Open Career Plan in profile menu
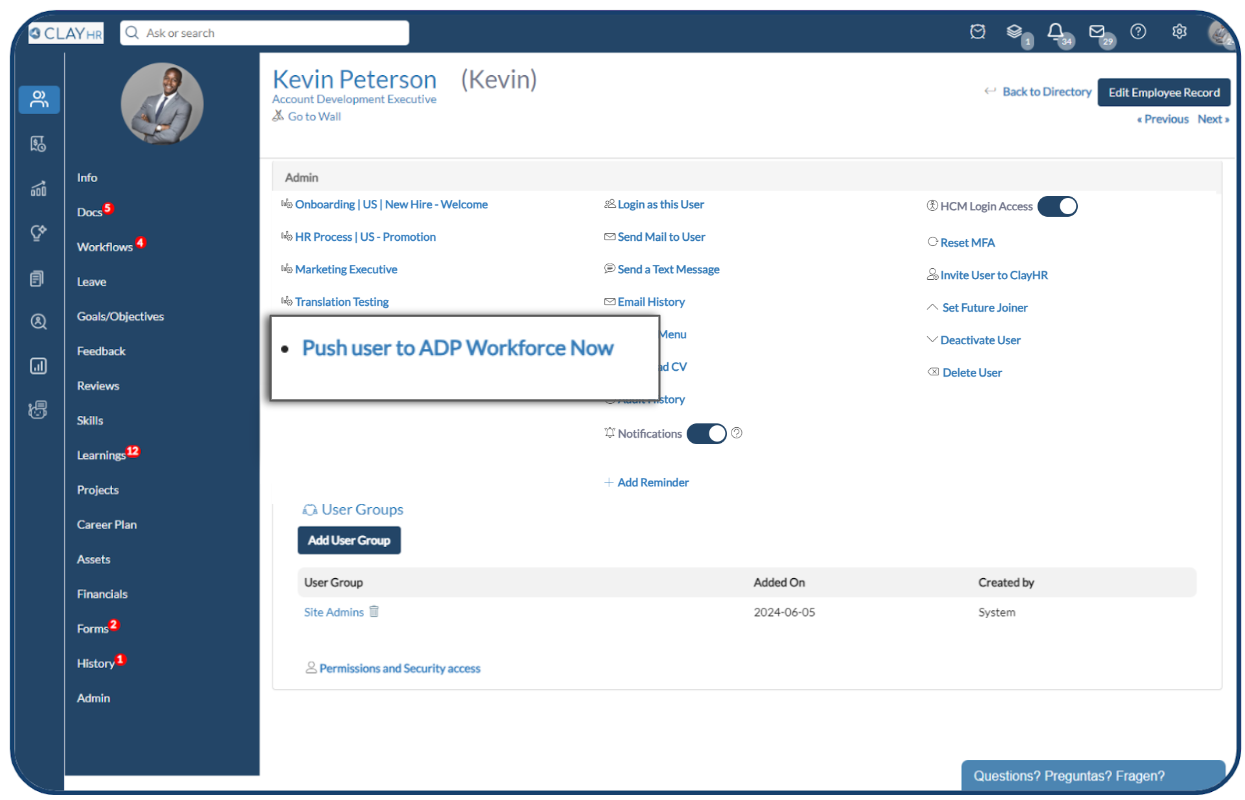The width and height of the screenshot is (1245, 800). pos(107,524)
